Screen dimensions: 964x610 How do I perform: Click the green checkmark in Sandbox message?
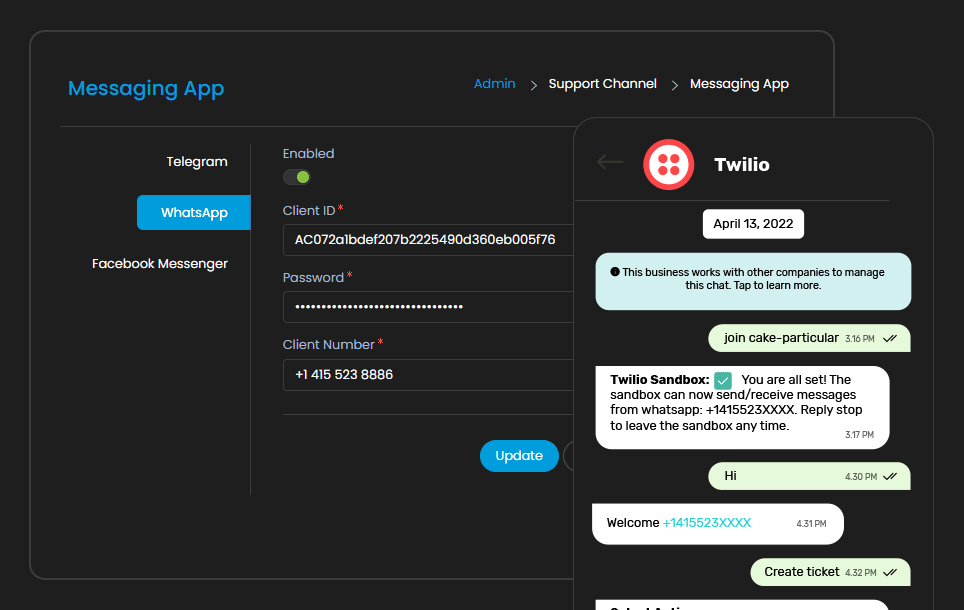pyautogui.click(x=723, y=380)
